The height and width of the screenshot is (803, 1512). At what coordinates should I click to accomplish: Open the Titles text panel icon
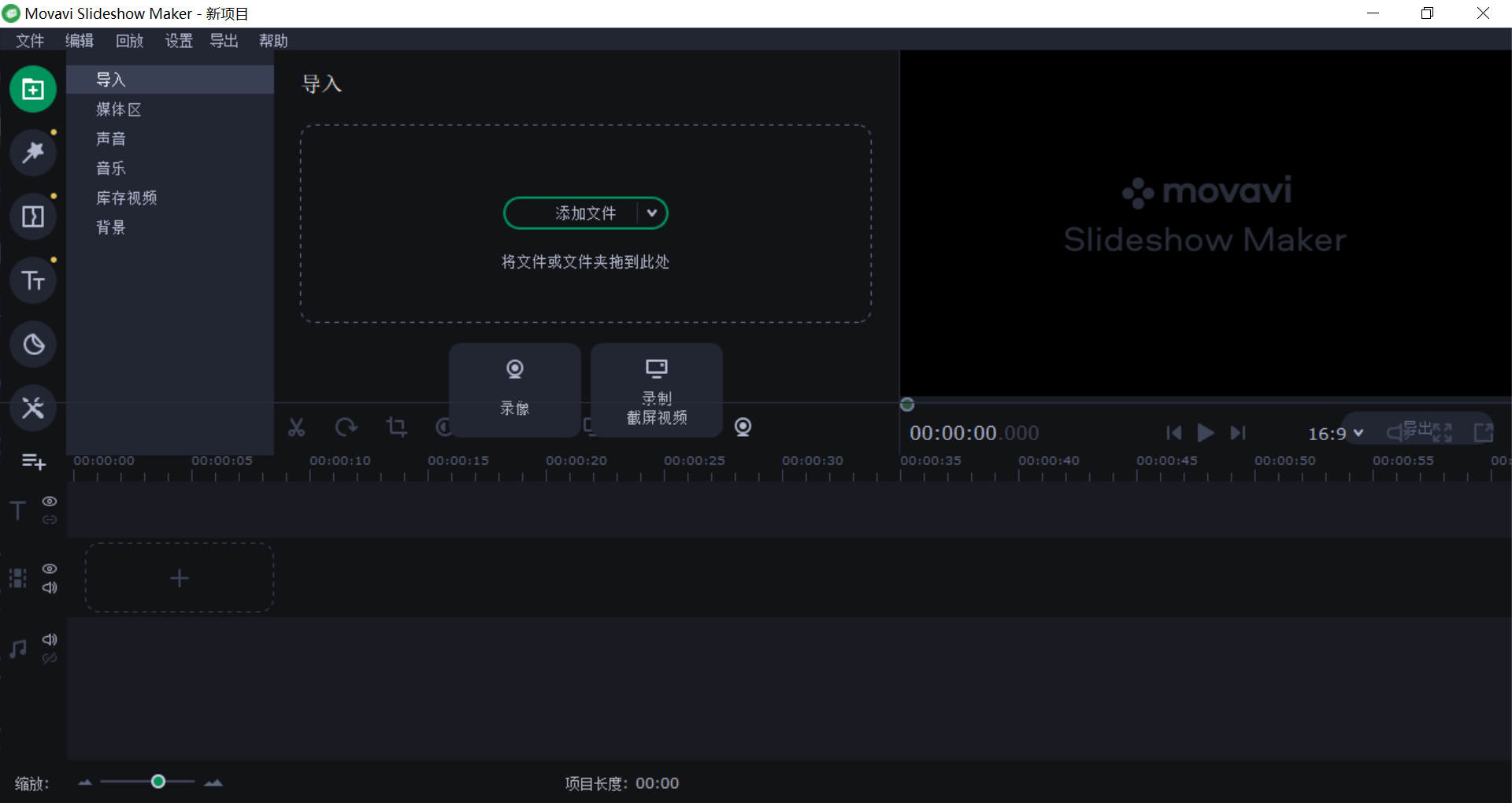[x=33, y=280]
